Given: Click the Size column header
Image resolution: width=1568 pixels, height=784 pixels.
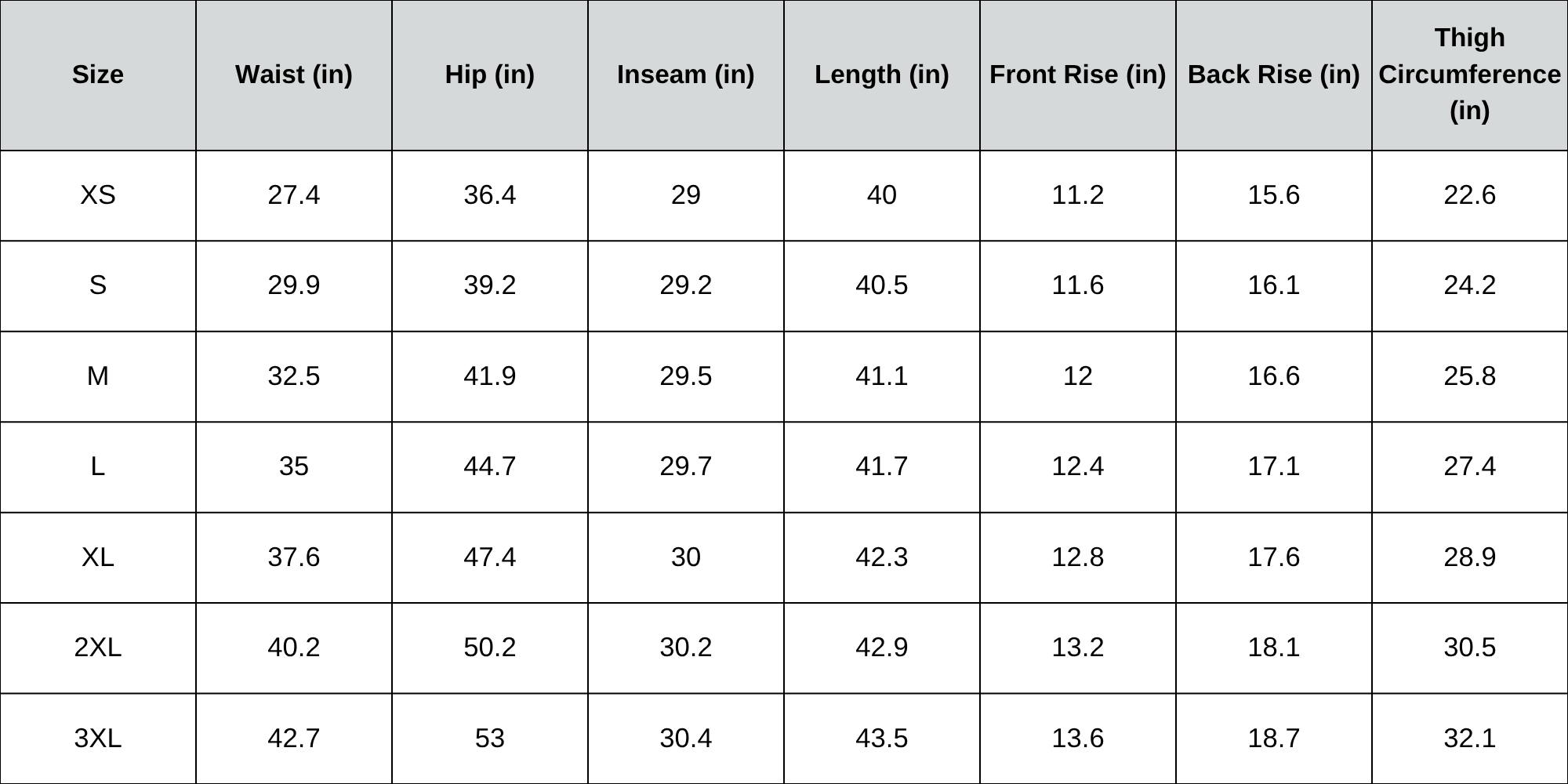Looking at the screenshot, I should (97, 74).
